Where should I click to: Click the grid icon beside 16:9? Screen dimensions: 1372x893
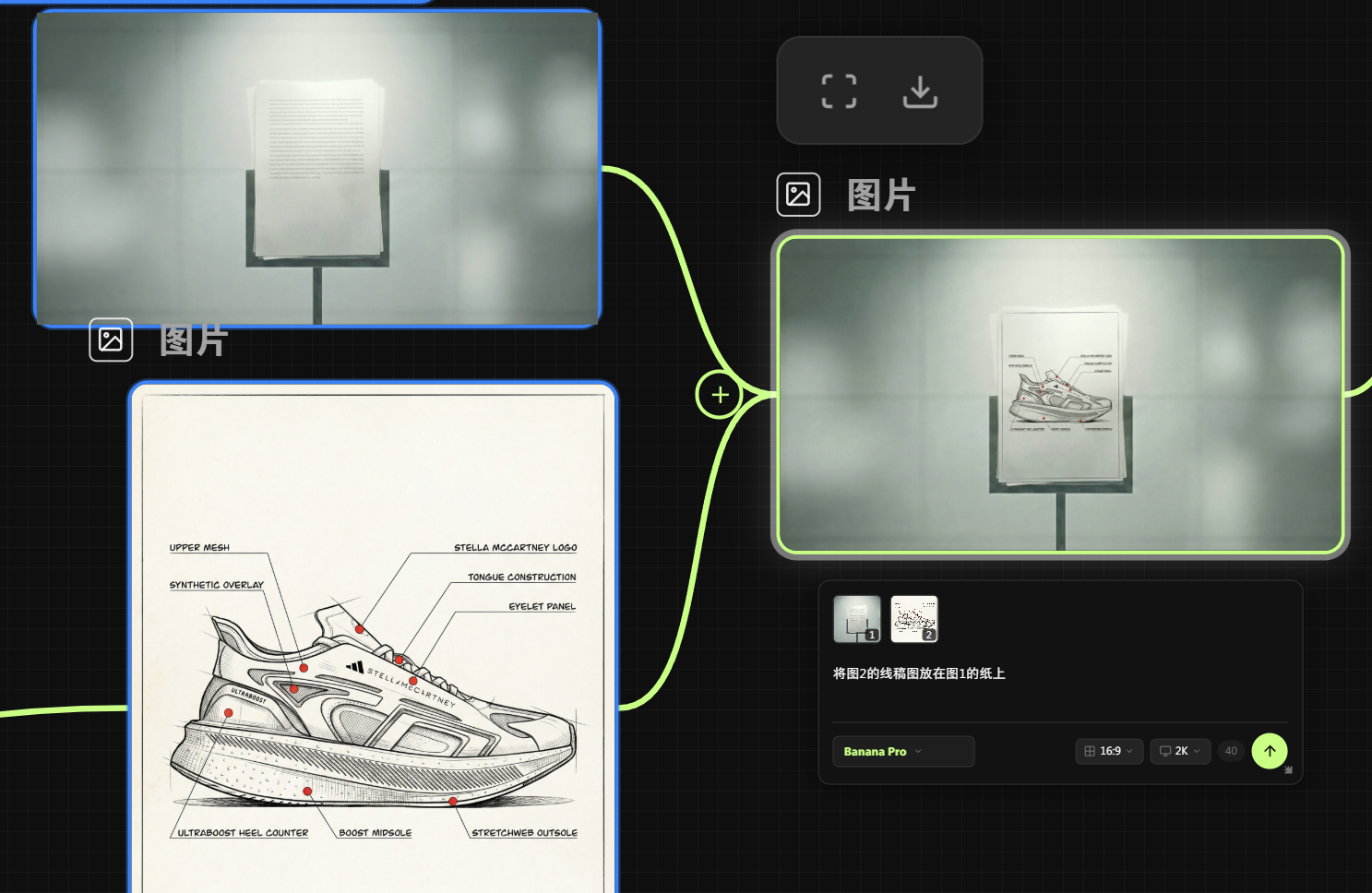(x=1090, y=751)
